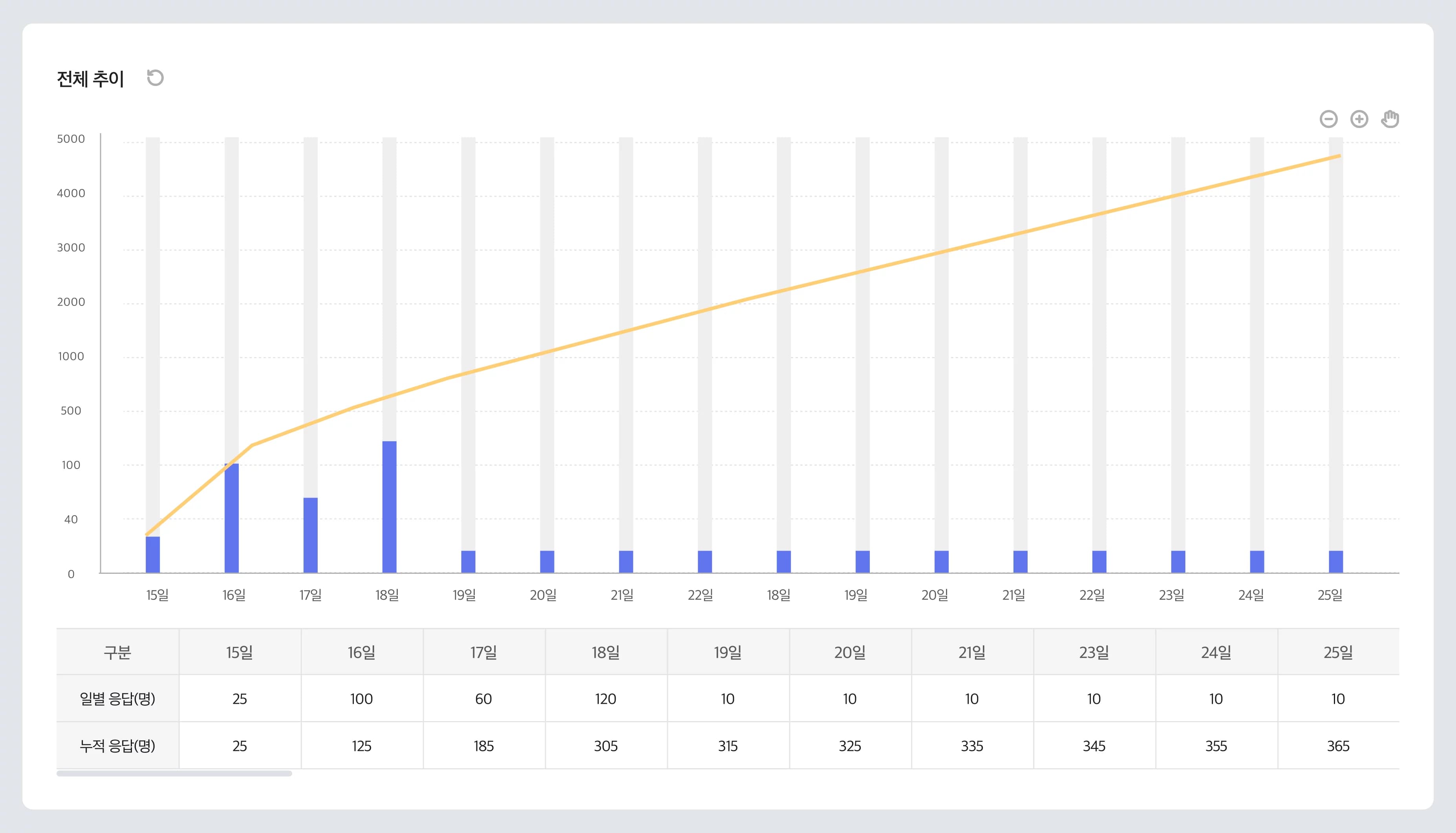Click the 15일 column header in table
Screen dimensions: 1456x833
240,652
